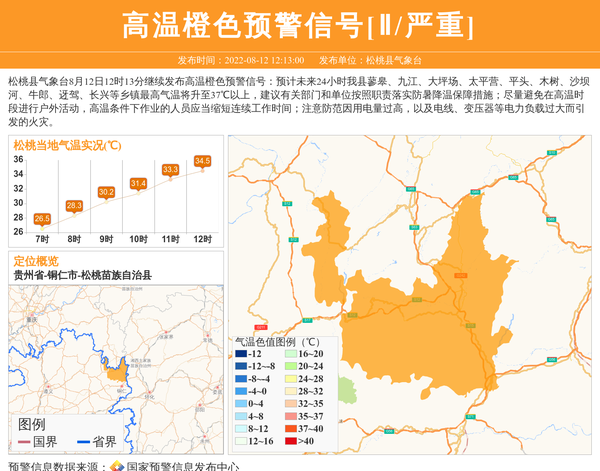
Task: Click the 国家预警信息发布中心 logo icon
Action: tap(117, 465)
